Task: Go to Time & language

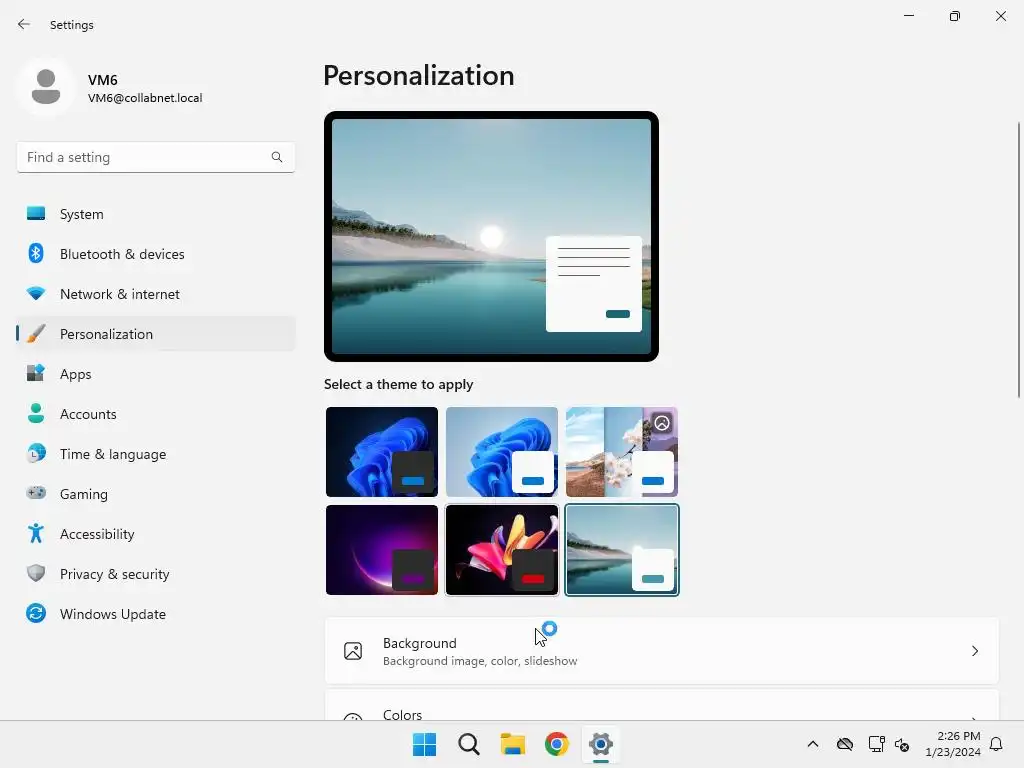Action: click(156, 454)
